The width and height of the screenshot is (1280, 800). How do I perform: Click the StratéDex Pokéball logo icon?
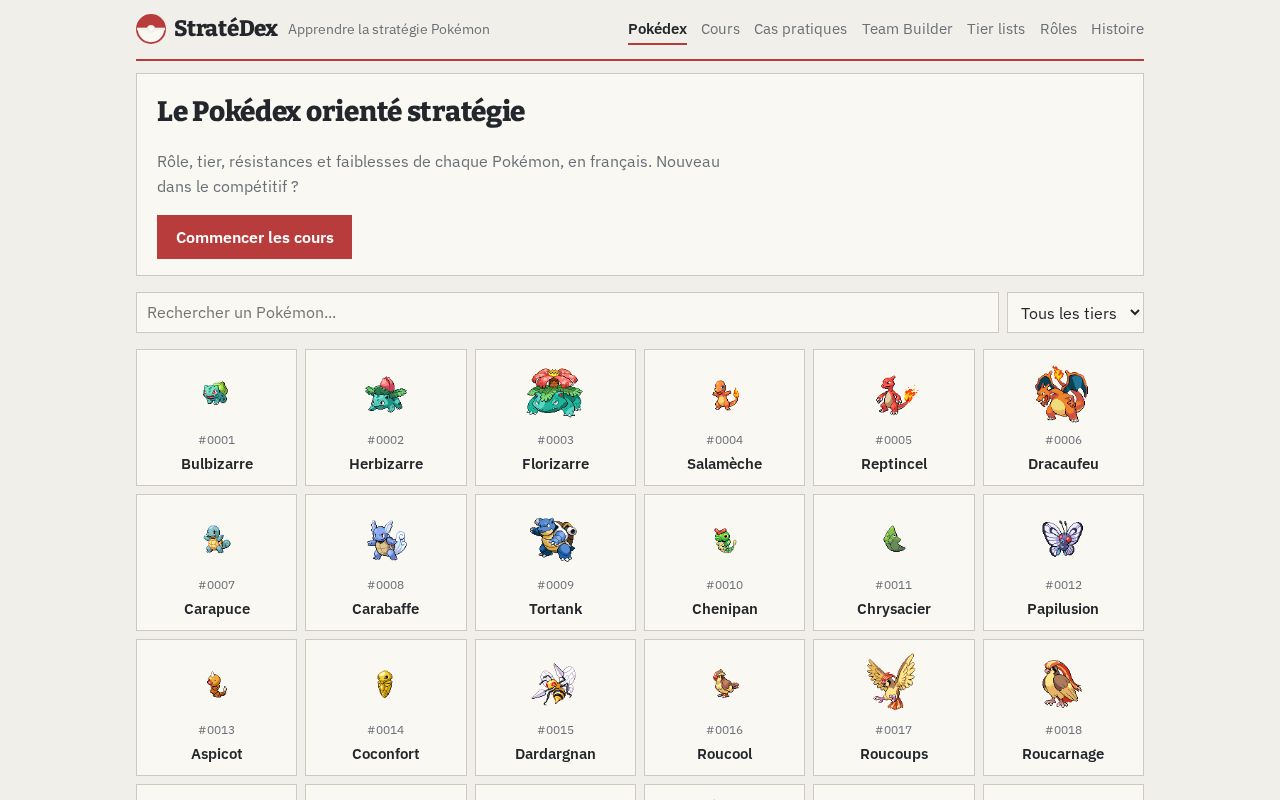(151, 29)
